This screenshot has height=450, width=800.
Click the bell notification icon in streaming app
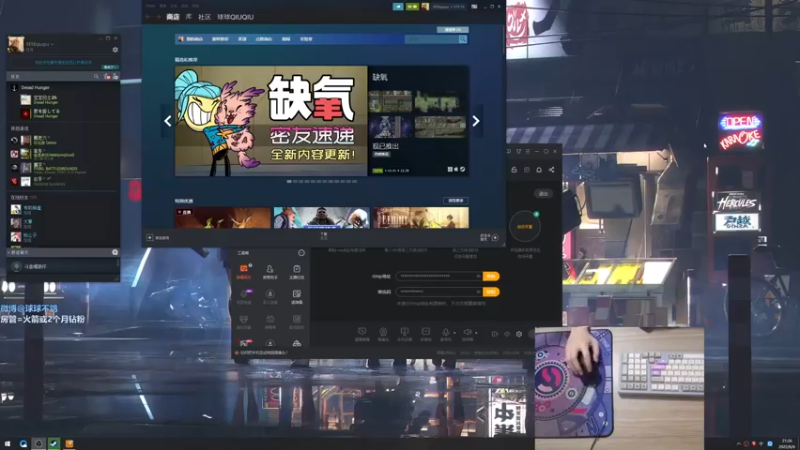(x=539, y=170)
